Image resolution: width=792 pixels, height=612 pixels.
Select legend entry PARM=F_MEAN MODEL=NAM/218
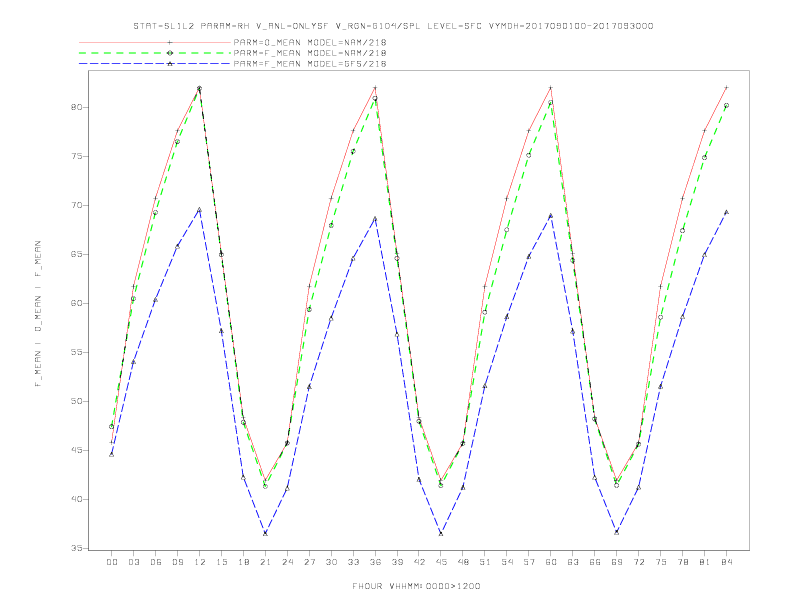[310, 53]
